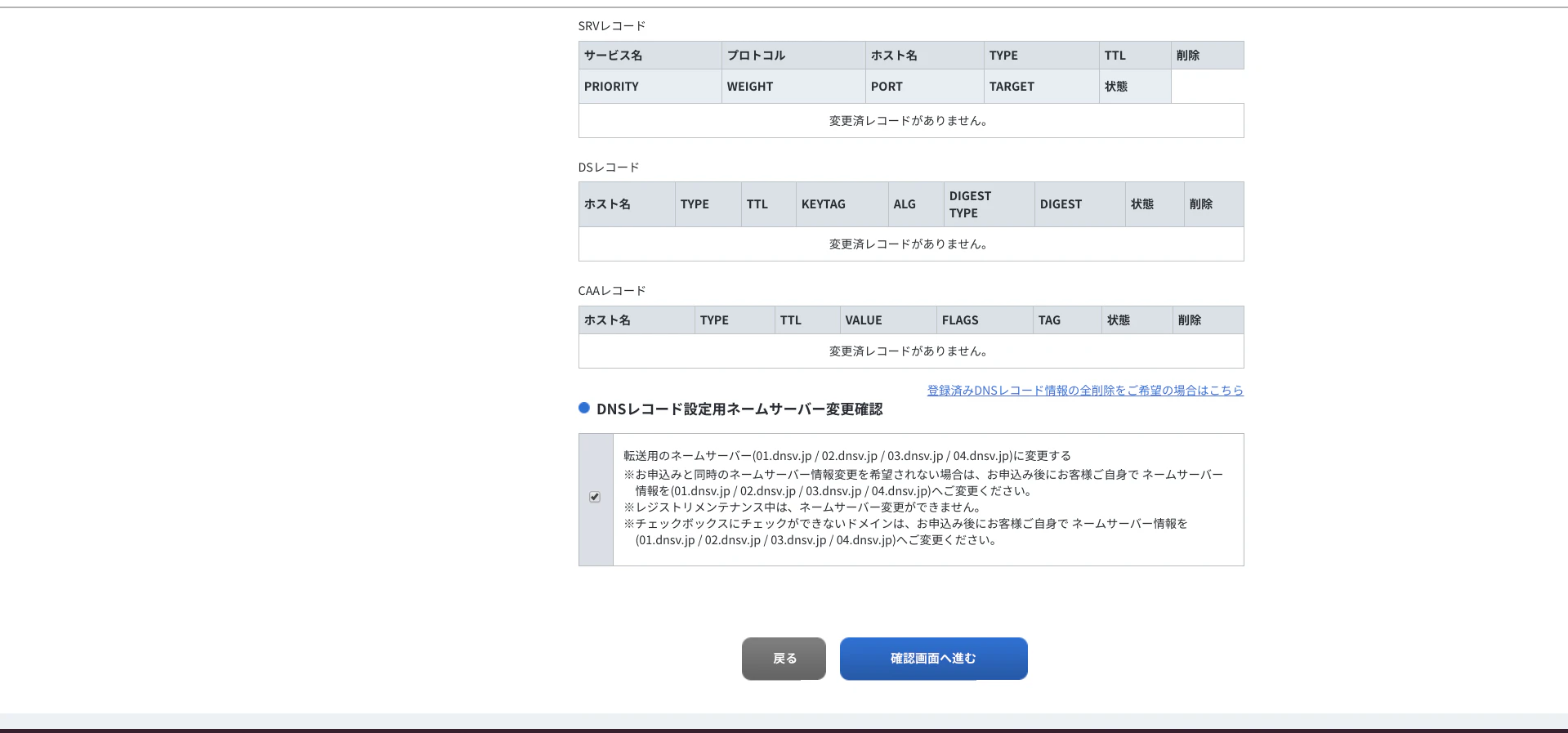Viewport: 1568px width, 733px height.
Task: Click the TTL header in the CAA table
Action: [x=807, y=320]
